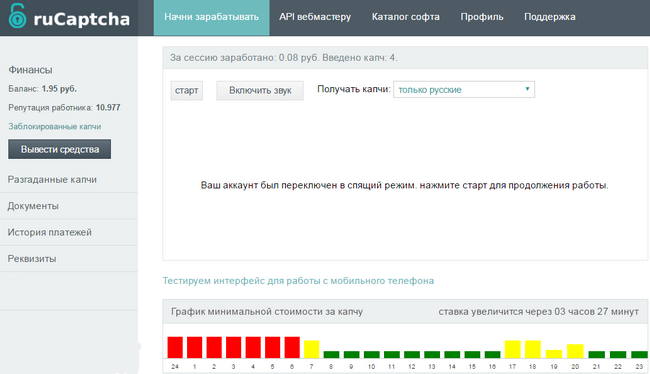Click the 'старт' button
The height and width of the screenshot is (374, 650).
point(187,90)
